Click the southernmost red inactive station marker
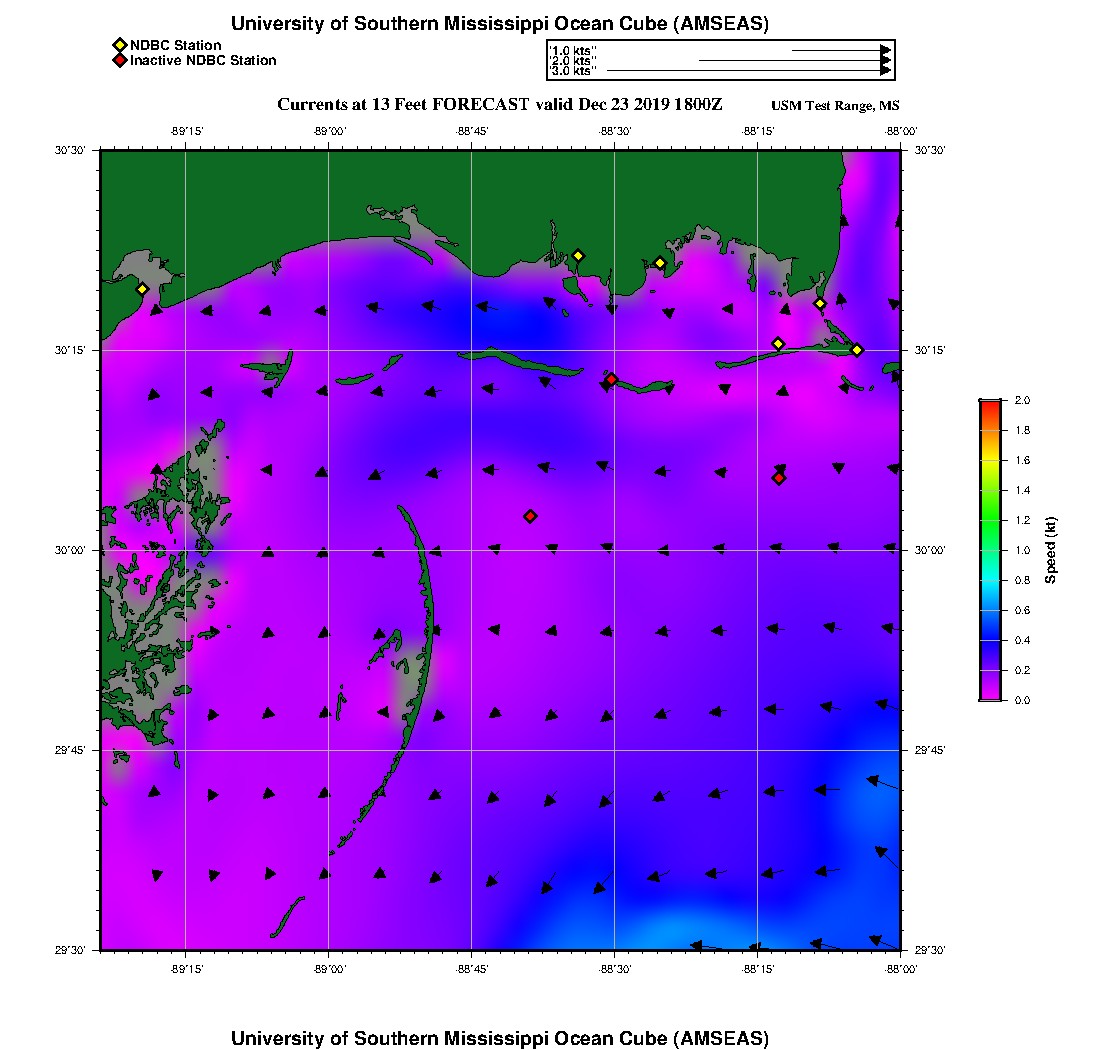This screenshot has width=1100, height=1050. [530, 516]
